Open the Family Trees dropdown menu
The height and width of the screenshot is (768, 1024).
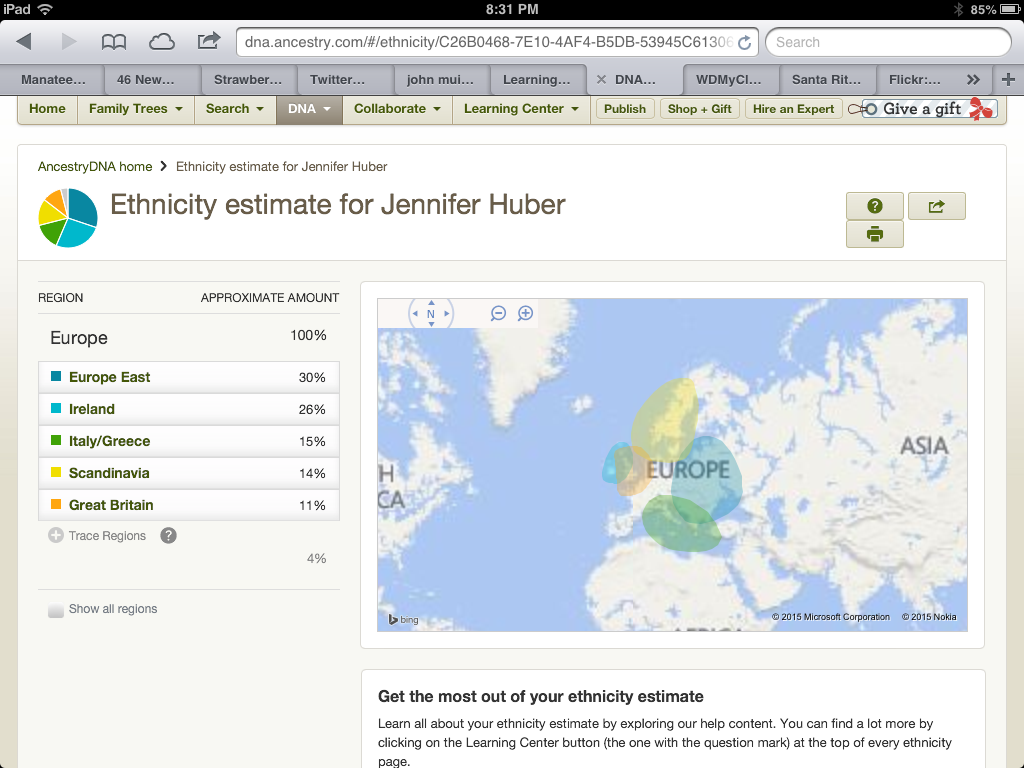pos(135,109)
